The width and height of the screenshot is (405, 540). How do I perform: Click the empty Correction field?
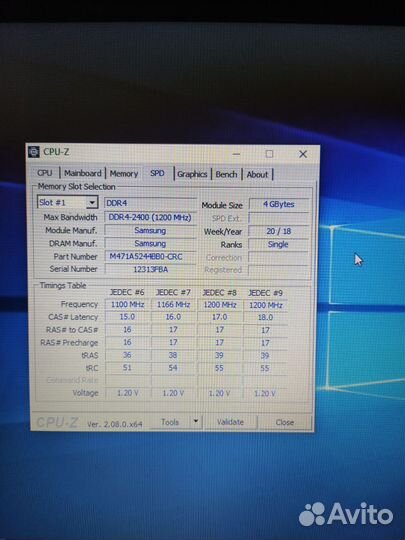pyautogui.click(x=279, y=258)
